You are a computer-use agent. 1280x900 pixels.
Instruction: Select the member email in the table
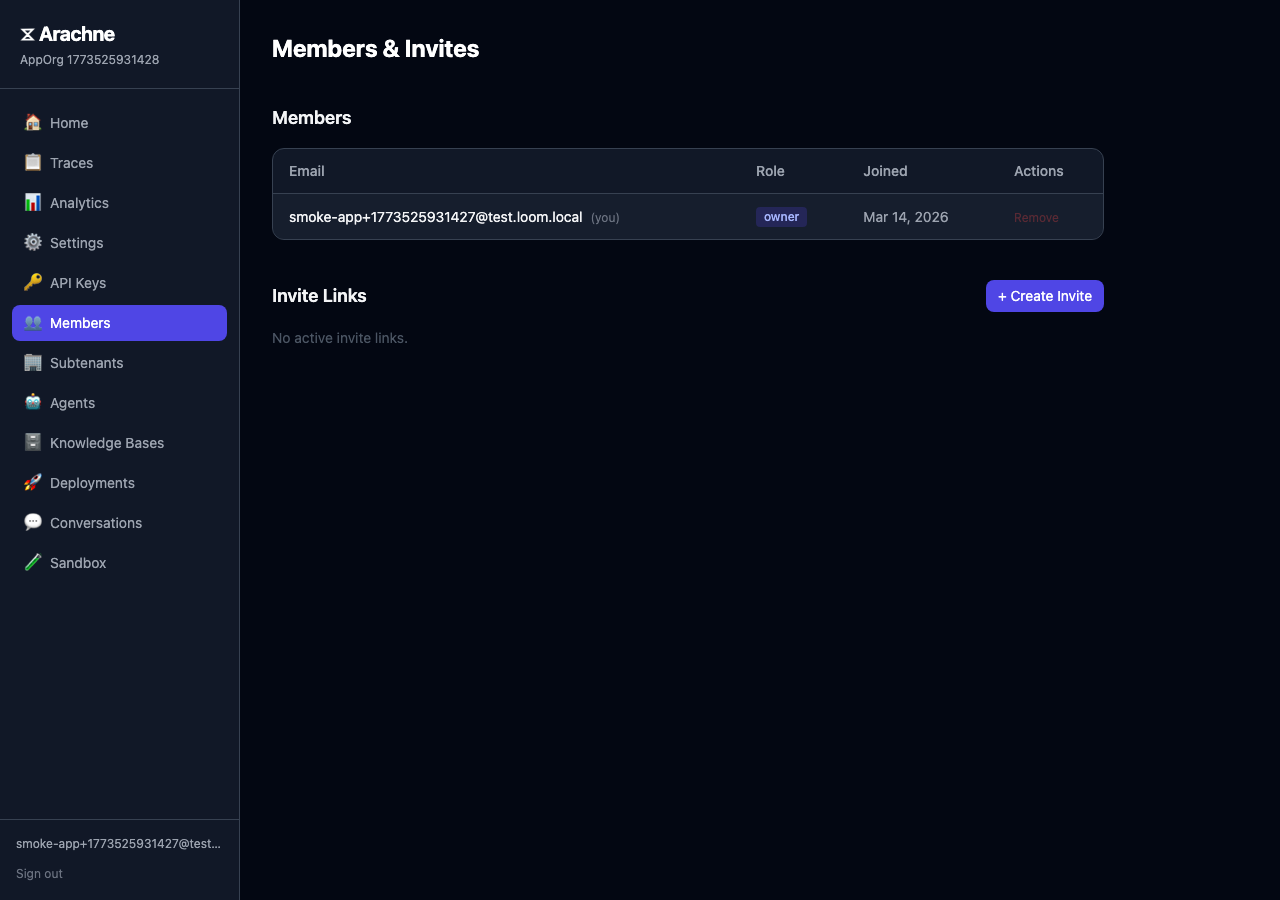[x=435, y=217]
